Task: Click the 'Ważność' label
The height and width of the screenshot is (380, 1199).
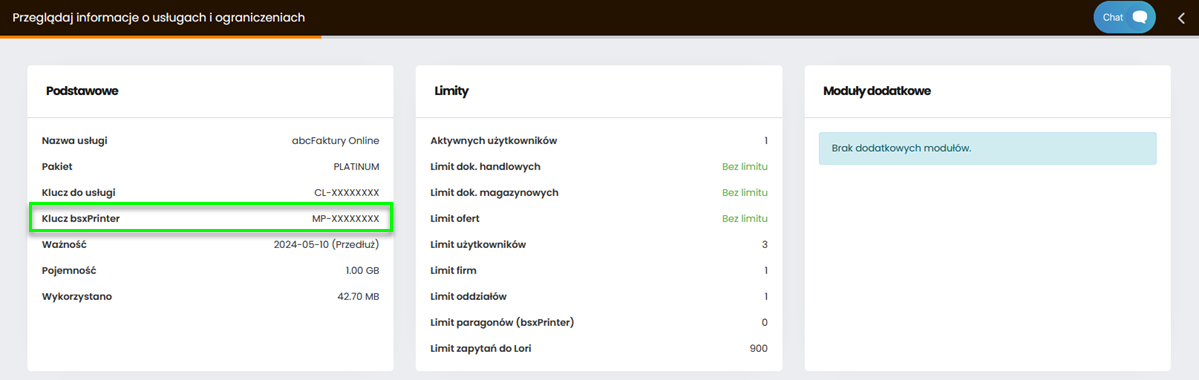Action: click(63, 245)
